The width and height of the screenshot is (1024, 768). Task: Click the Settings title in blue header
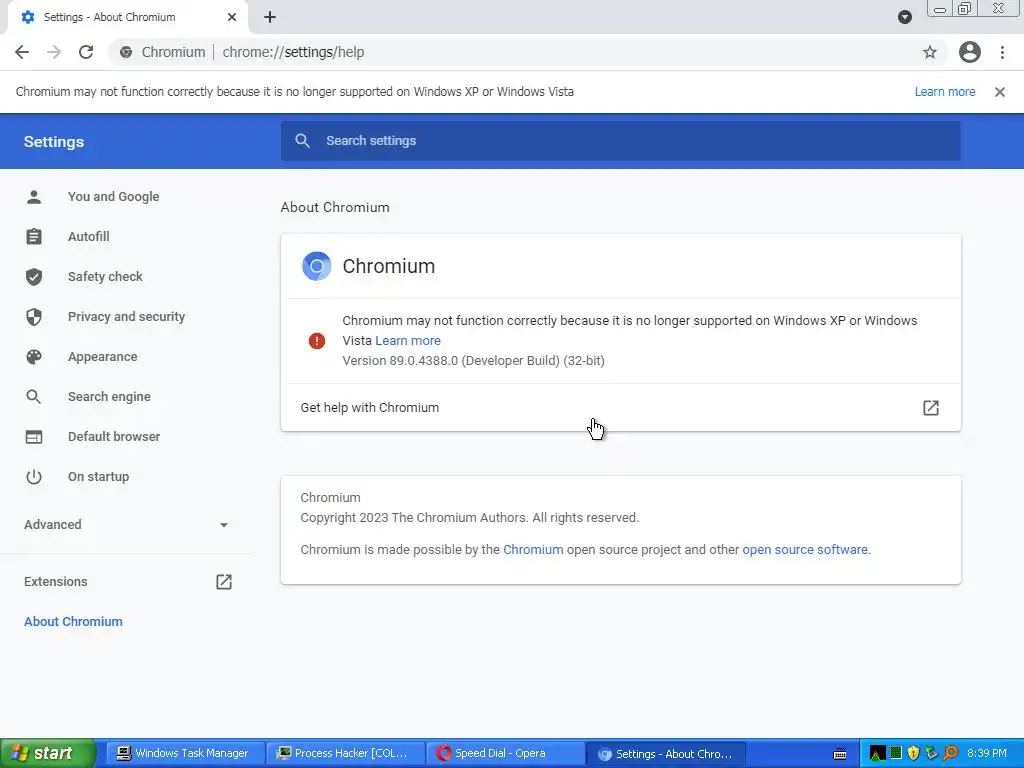(x=54, y=142)
